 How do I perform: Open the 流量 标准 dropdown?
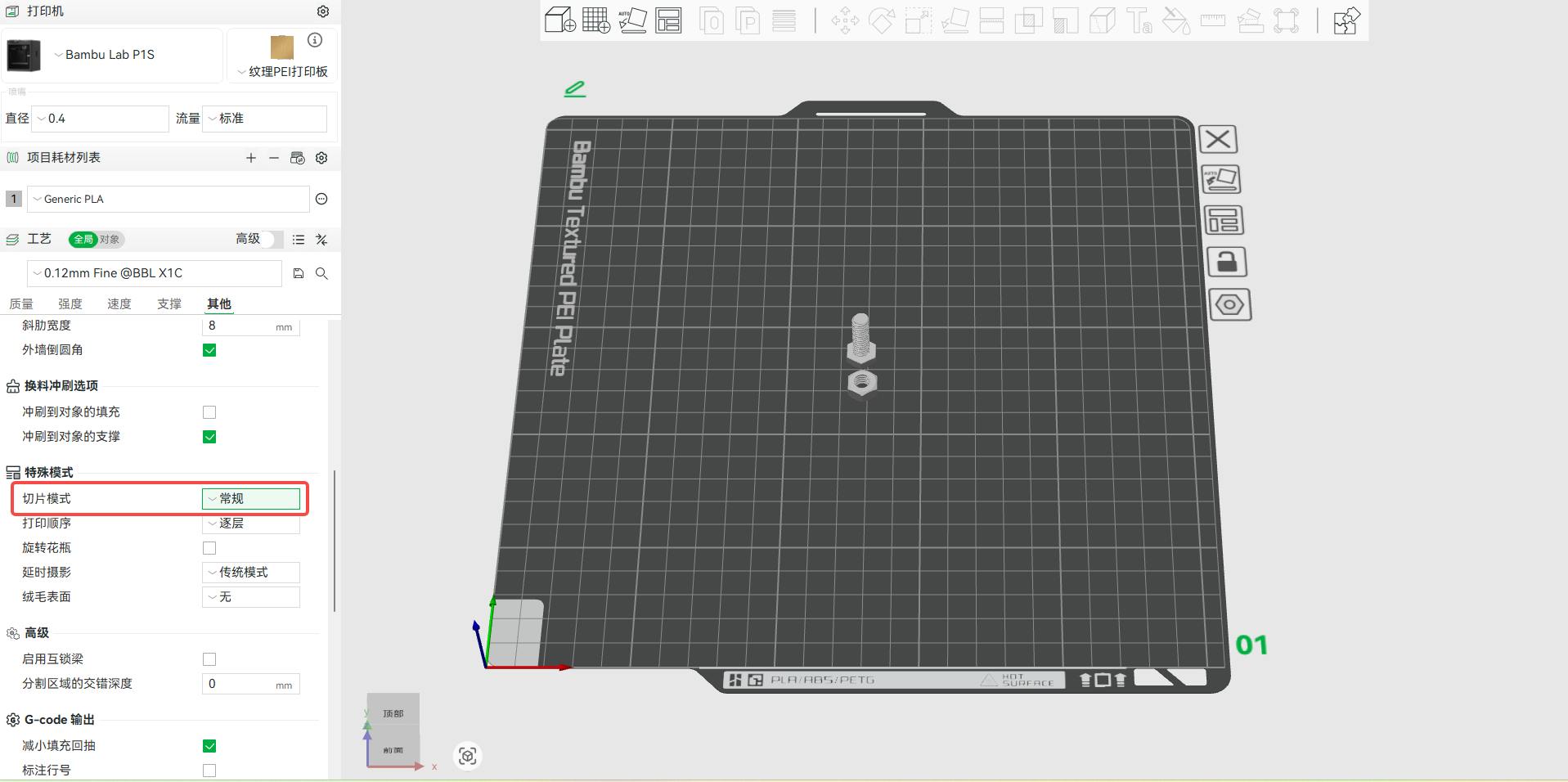pyautogui.click(x=264, y=119)
